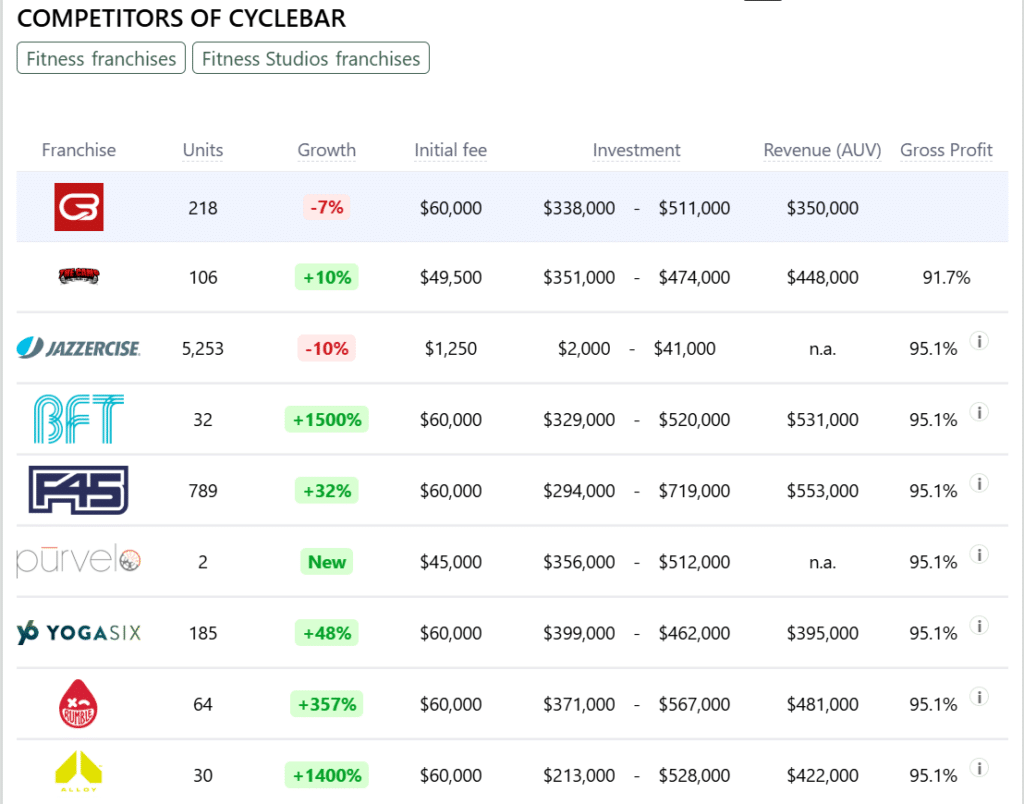The image size is (1024, 804).
Task: Click the +32% growth badge
Action: point(327,490)
